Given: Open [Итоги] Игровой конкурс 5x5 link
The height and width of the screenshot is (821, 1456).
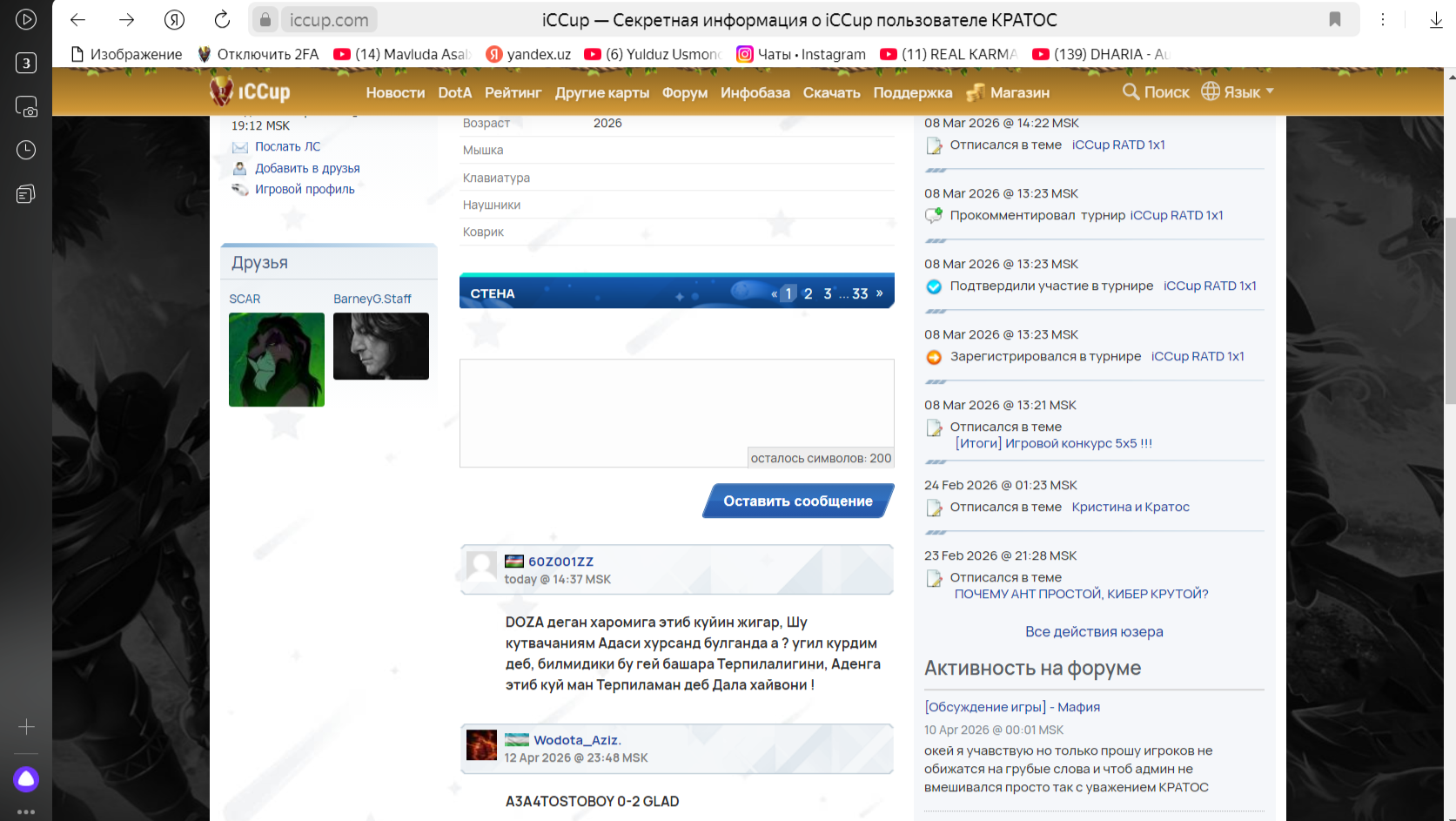Looking at the screenshot, I should tap(1053, 443).
